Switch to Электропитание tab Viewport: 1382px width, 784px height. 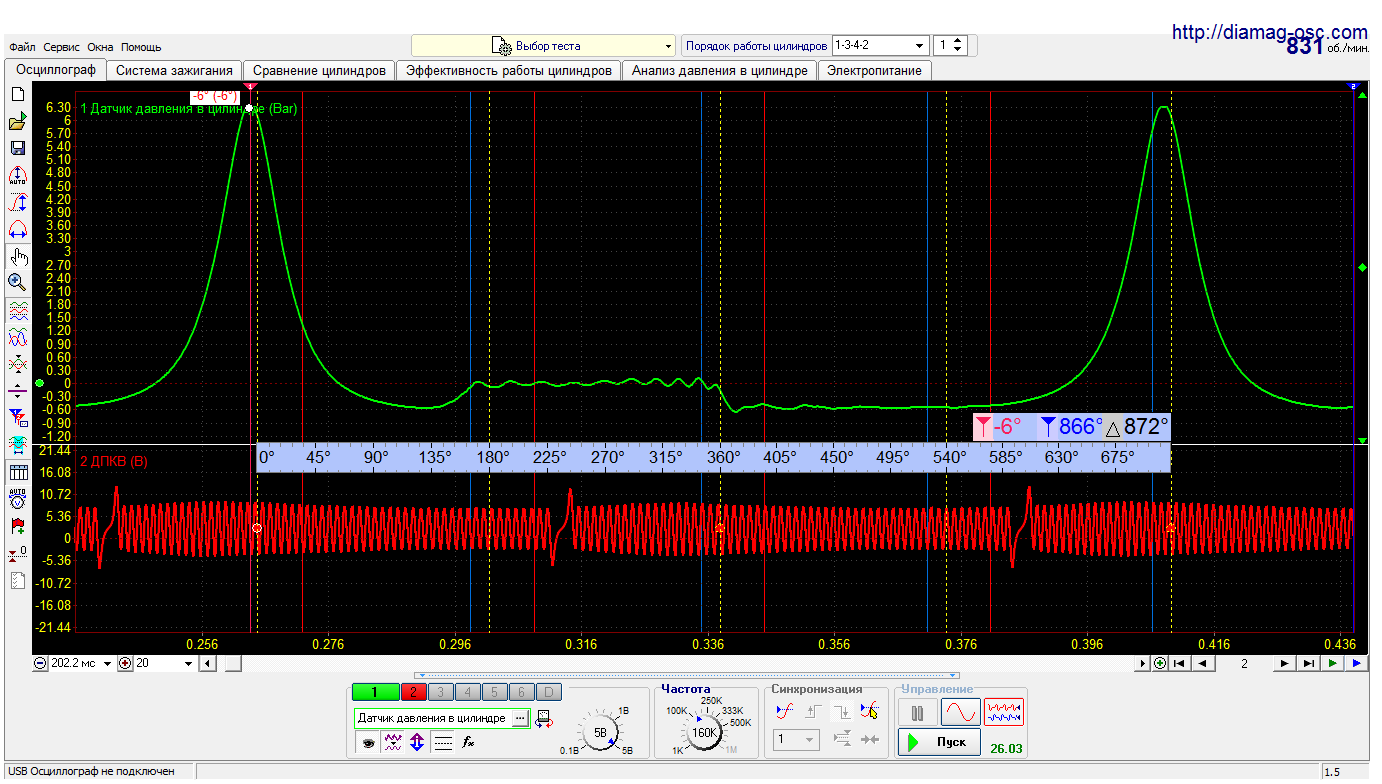click(874, 70)
